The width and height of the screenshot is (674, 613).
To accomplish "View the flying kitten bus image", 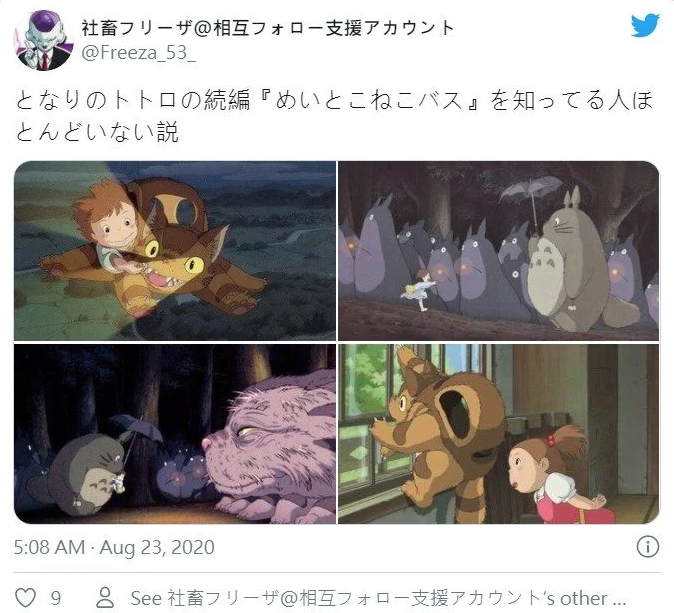I will [x=175, y=251].
